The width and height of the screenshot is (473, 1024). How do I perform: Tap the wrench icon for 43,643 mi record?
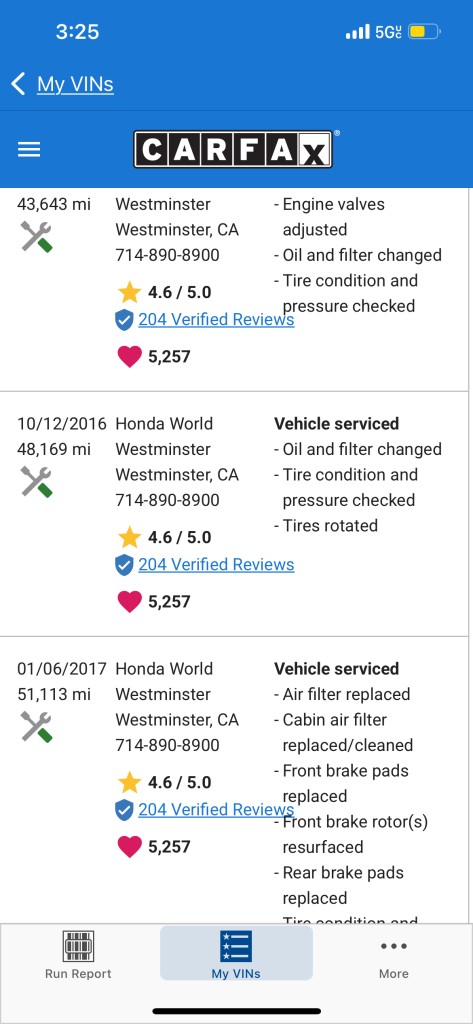(37, 237)
